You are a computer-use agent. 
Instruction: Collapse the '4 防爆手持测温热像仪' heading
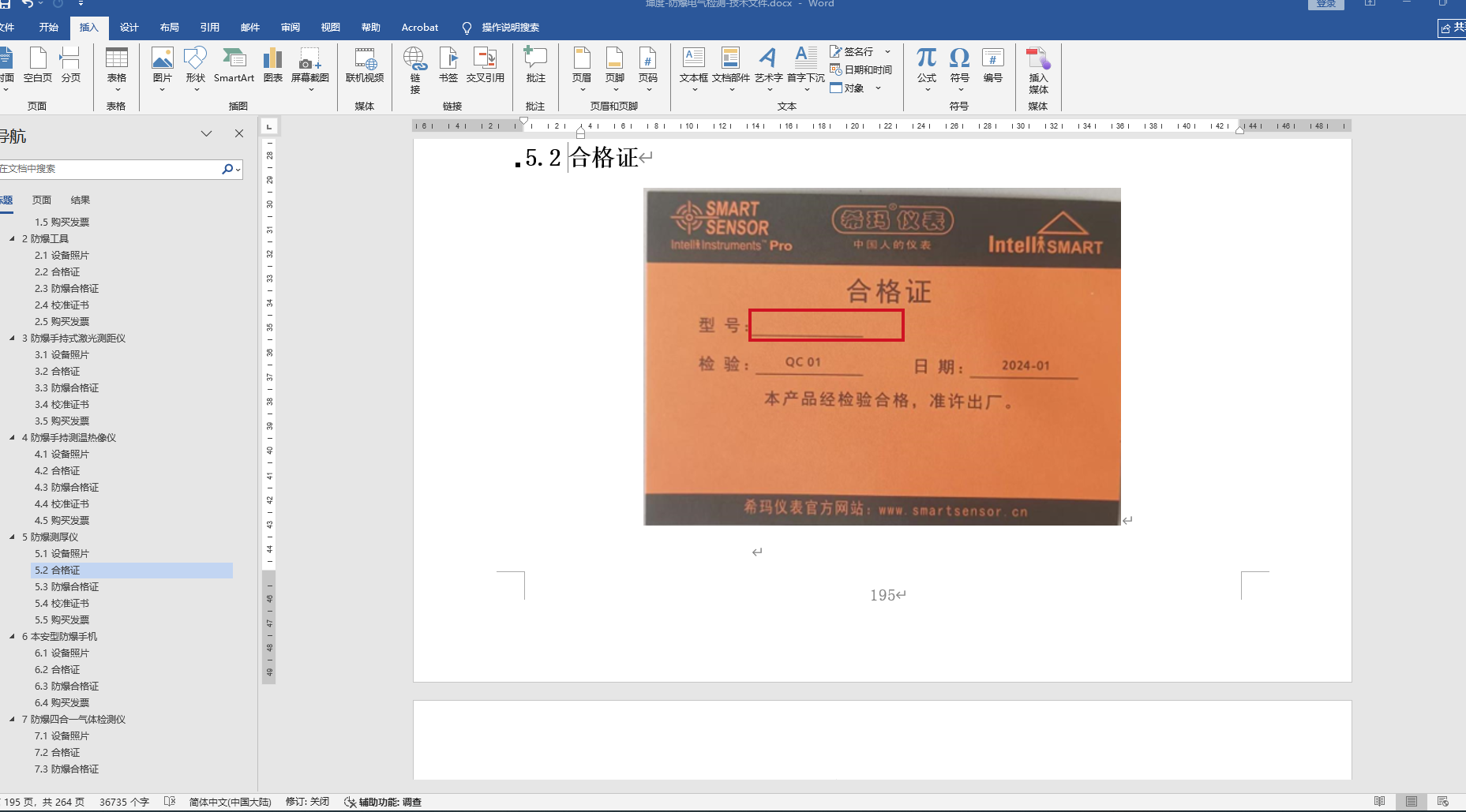(x=12, y=437)
